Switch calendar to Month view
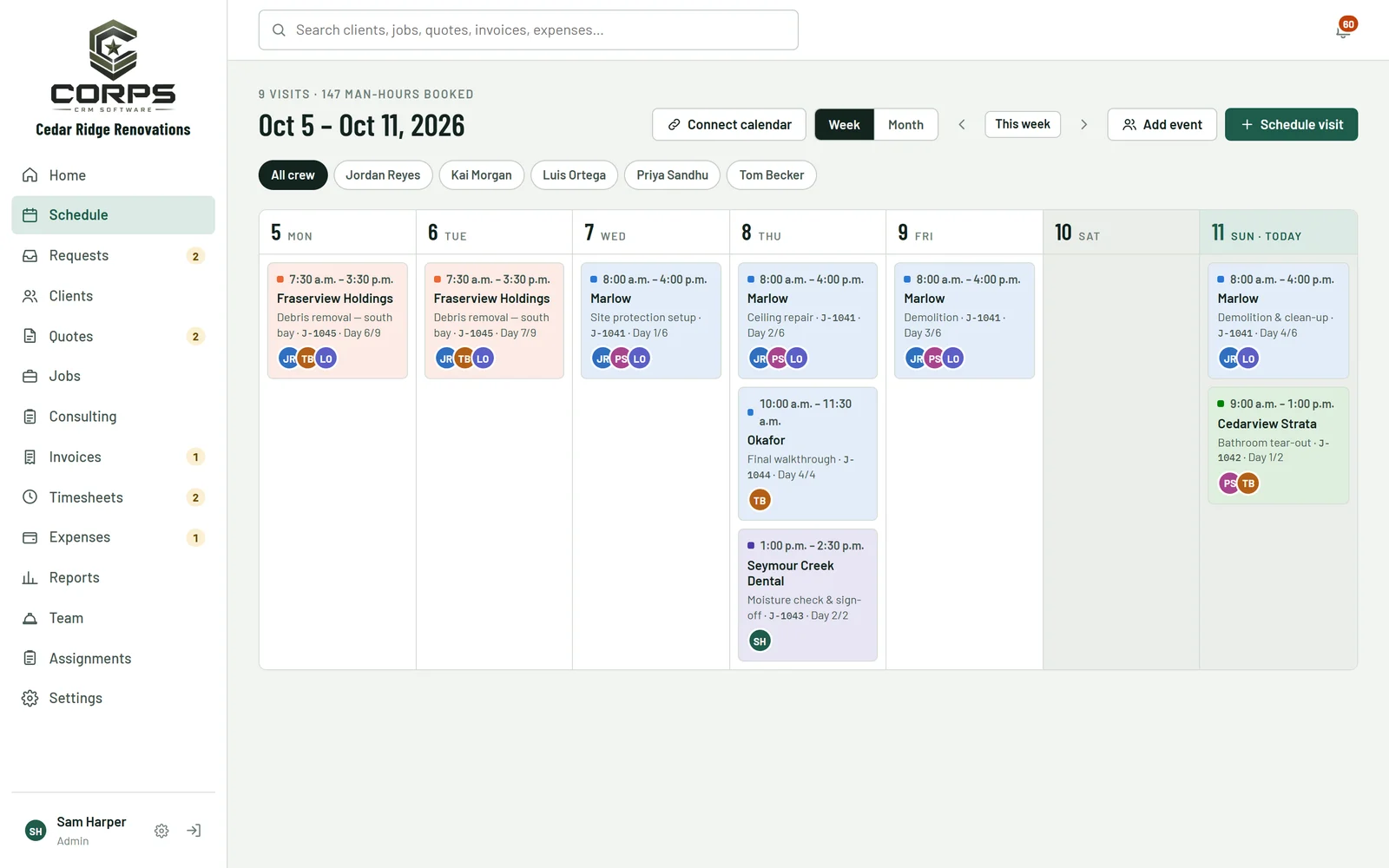Image resolution: width=1389 pixels, height=868 pixels. [905, 125]
